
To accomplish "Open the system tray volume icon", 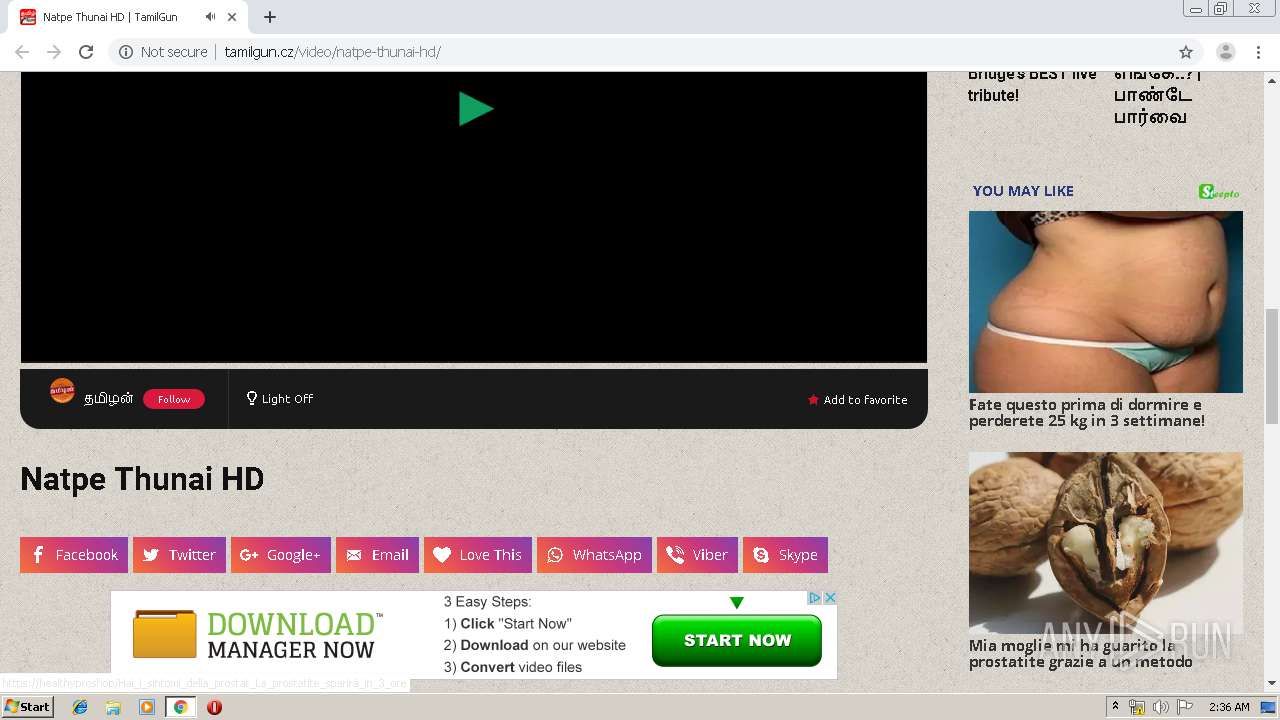I will tap(1160, 707).
